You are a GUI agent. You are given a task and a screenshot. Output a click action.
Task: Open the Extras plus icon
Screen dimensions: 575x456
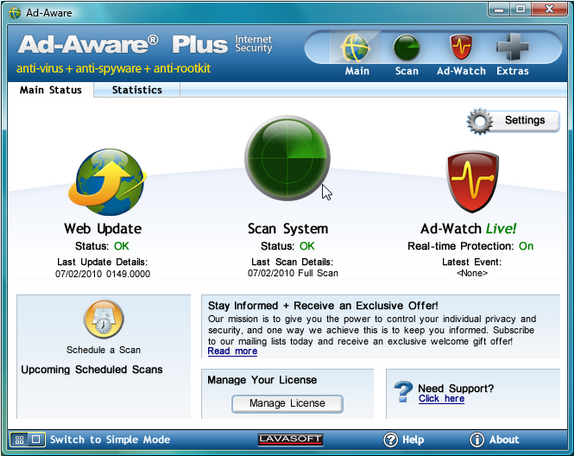click(x=512, y=47)
